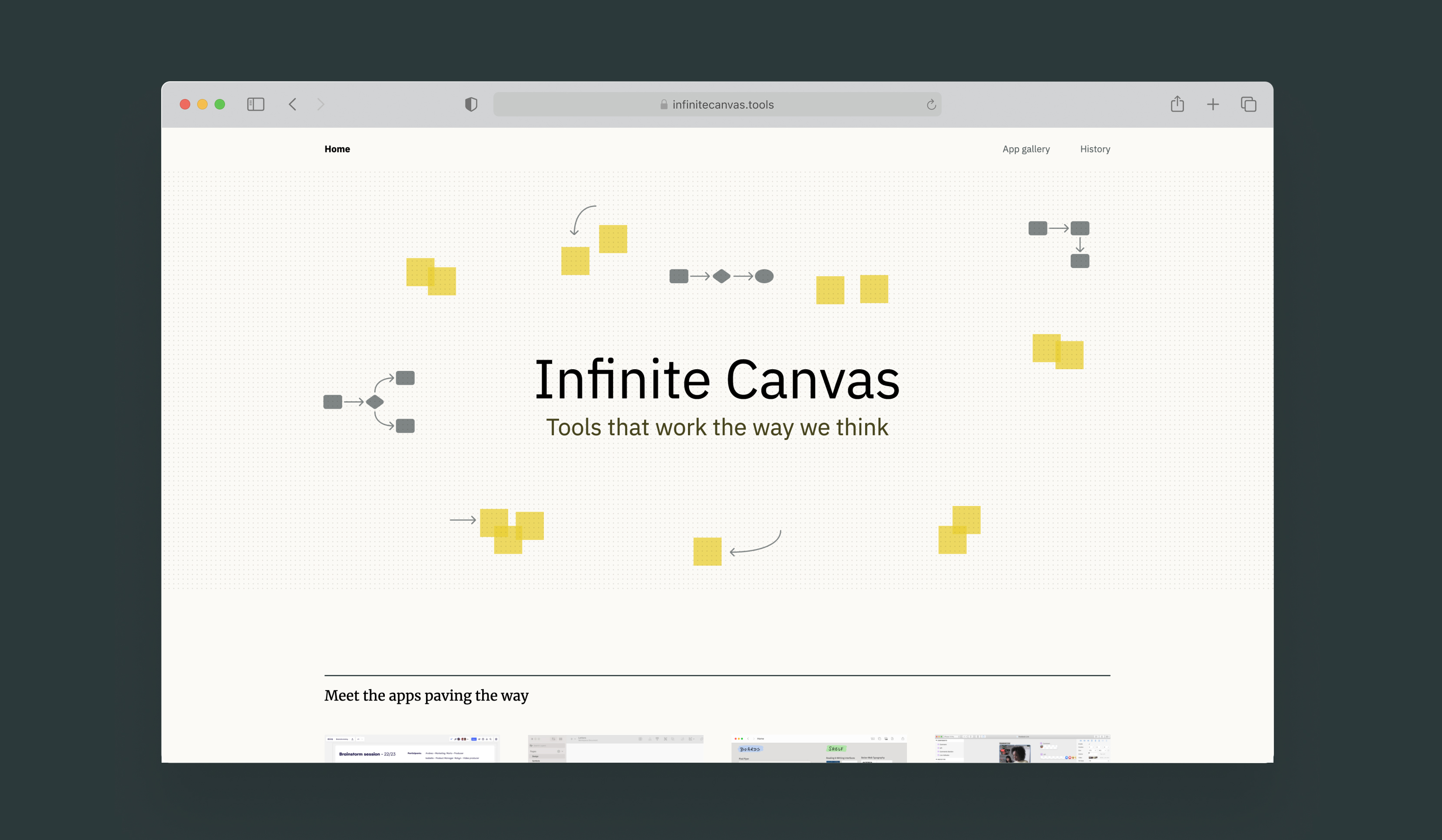The height and width of the screenshot is (840, 1442).
Task: Open the History nav link
Action: 1095,149
